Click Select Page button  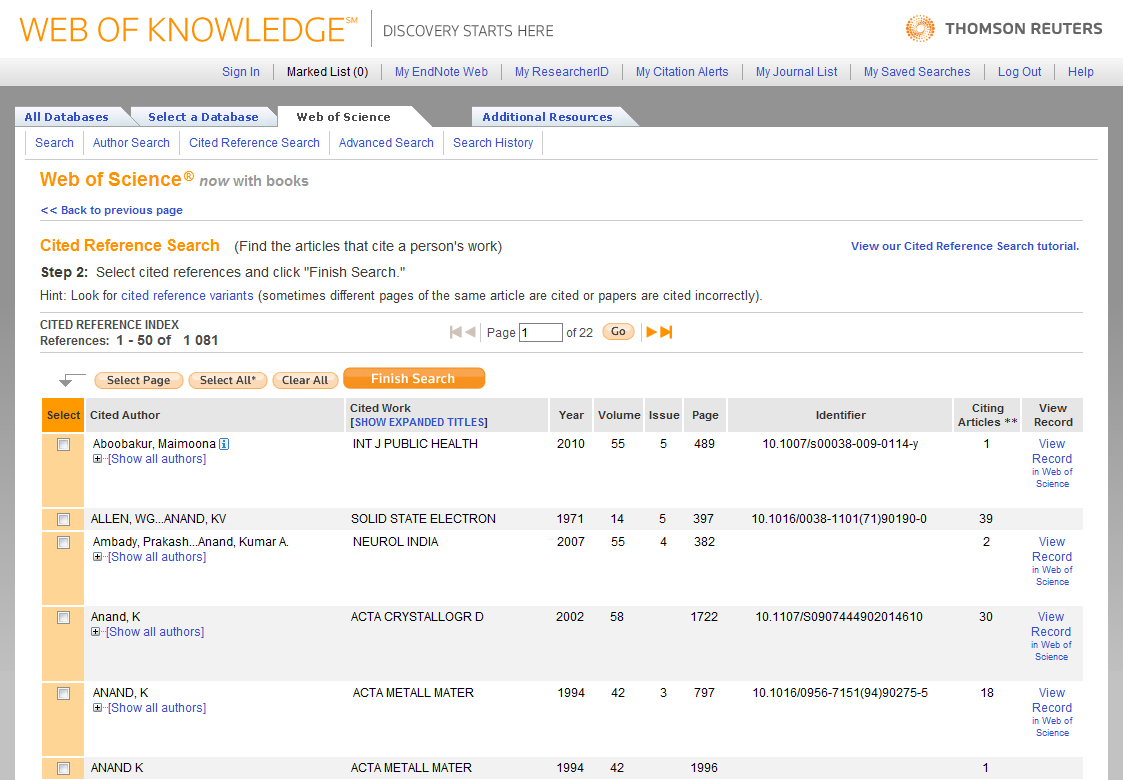[x=138, y=380]
